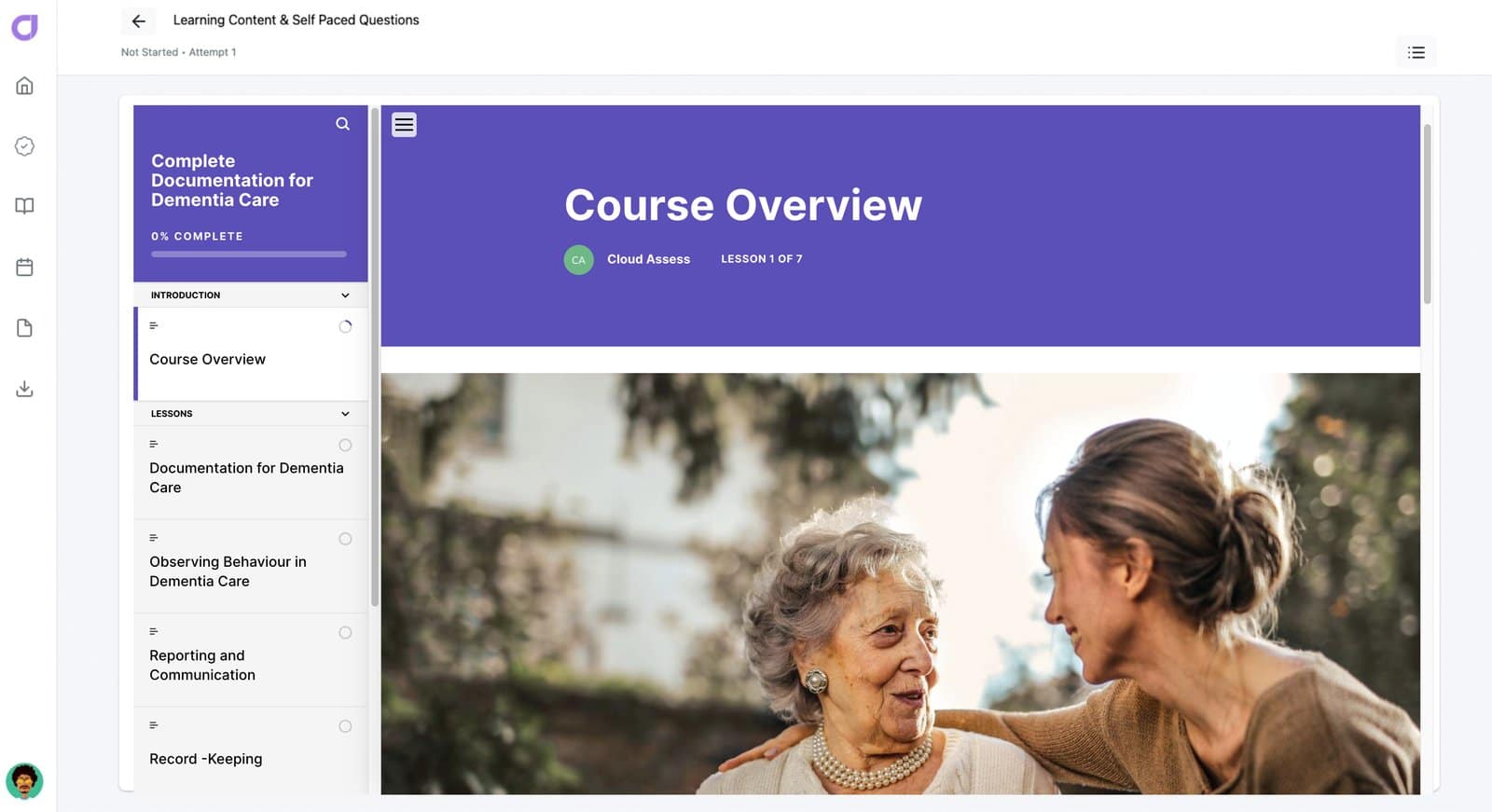Collapse the INTRODUCTION section chevron

(x=345, y=296)
